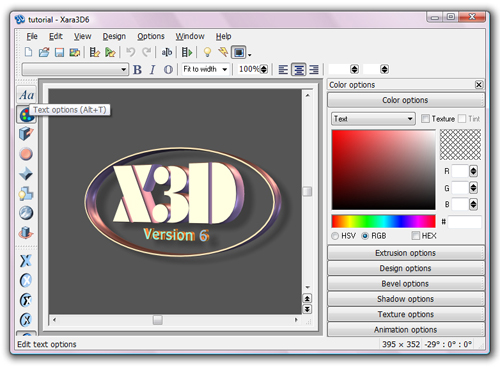Pick a shade in the red color square
This screenshot has width=500, height=367.
tap(383, 170)
